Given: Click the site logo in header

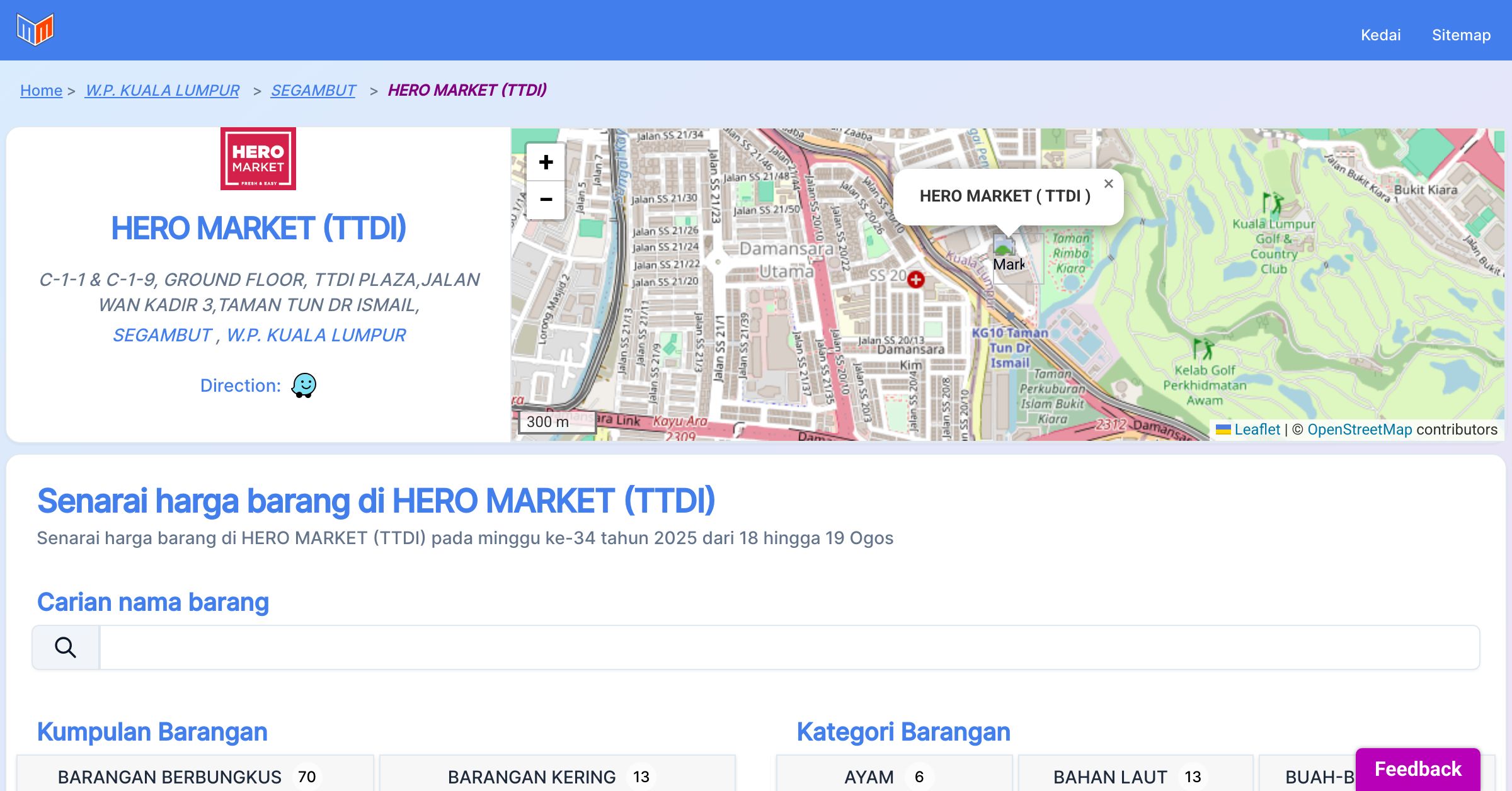Looking at the screenshot, I should pos(35,30).
